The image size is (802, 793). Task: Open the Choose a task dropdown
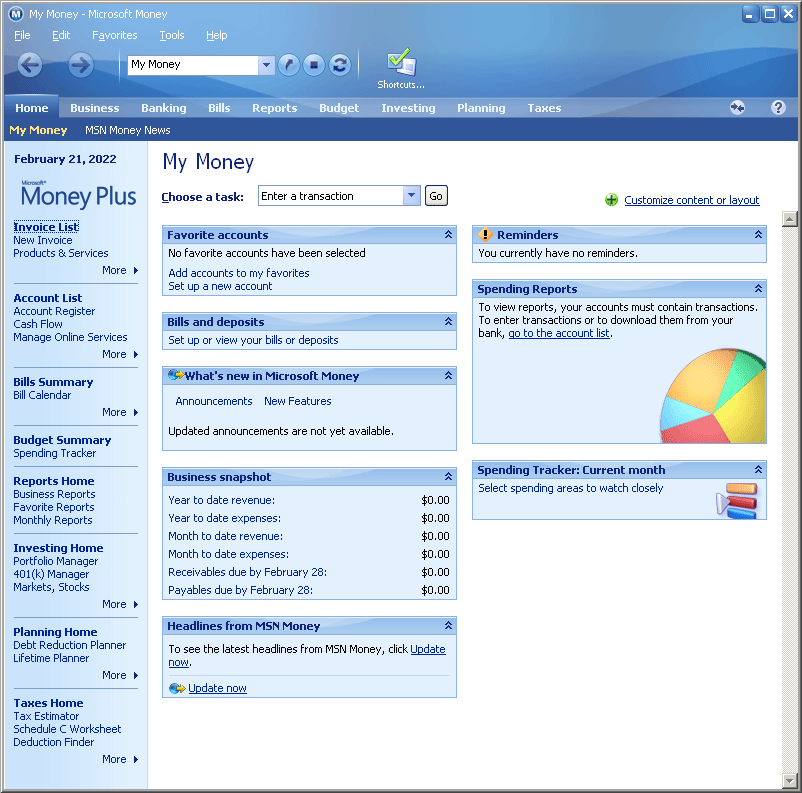click(412, 196)
